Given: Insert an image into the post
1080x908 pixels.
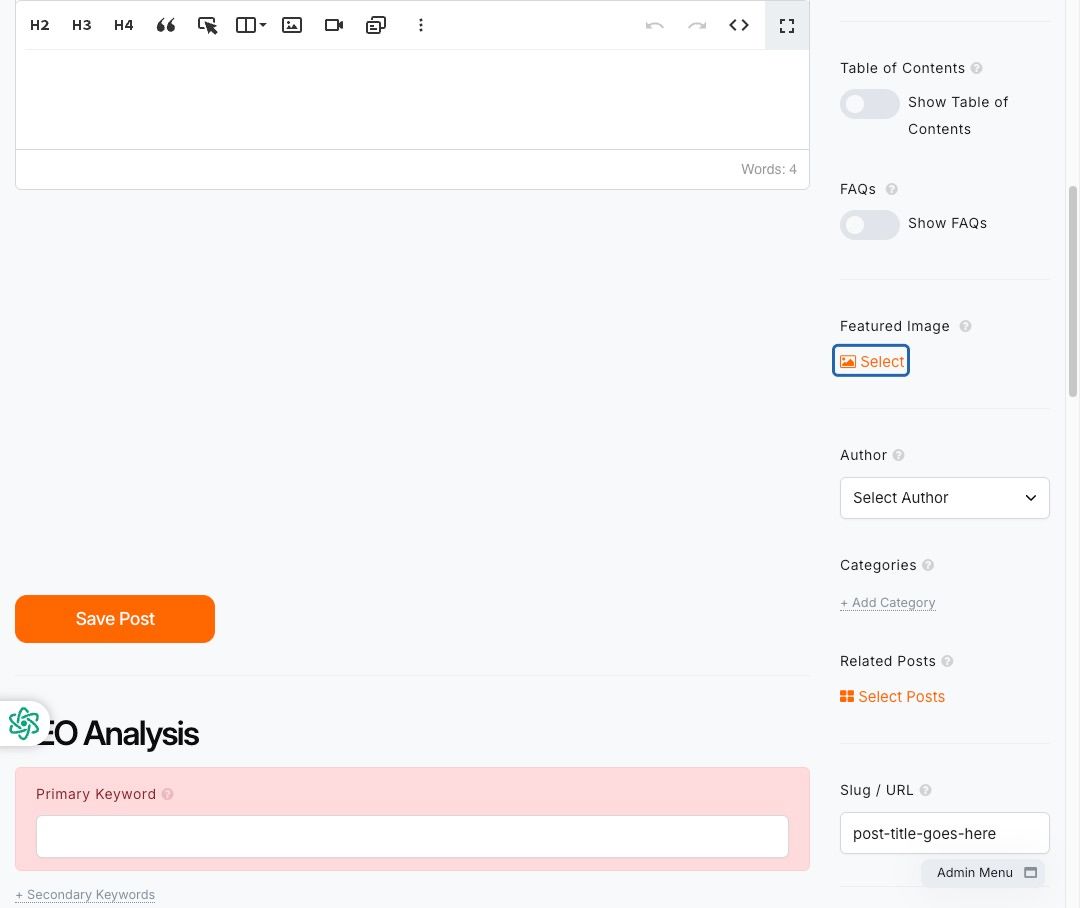Looking at the screenshot, I should (292, 25).
